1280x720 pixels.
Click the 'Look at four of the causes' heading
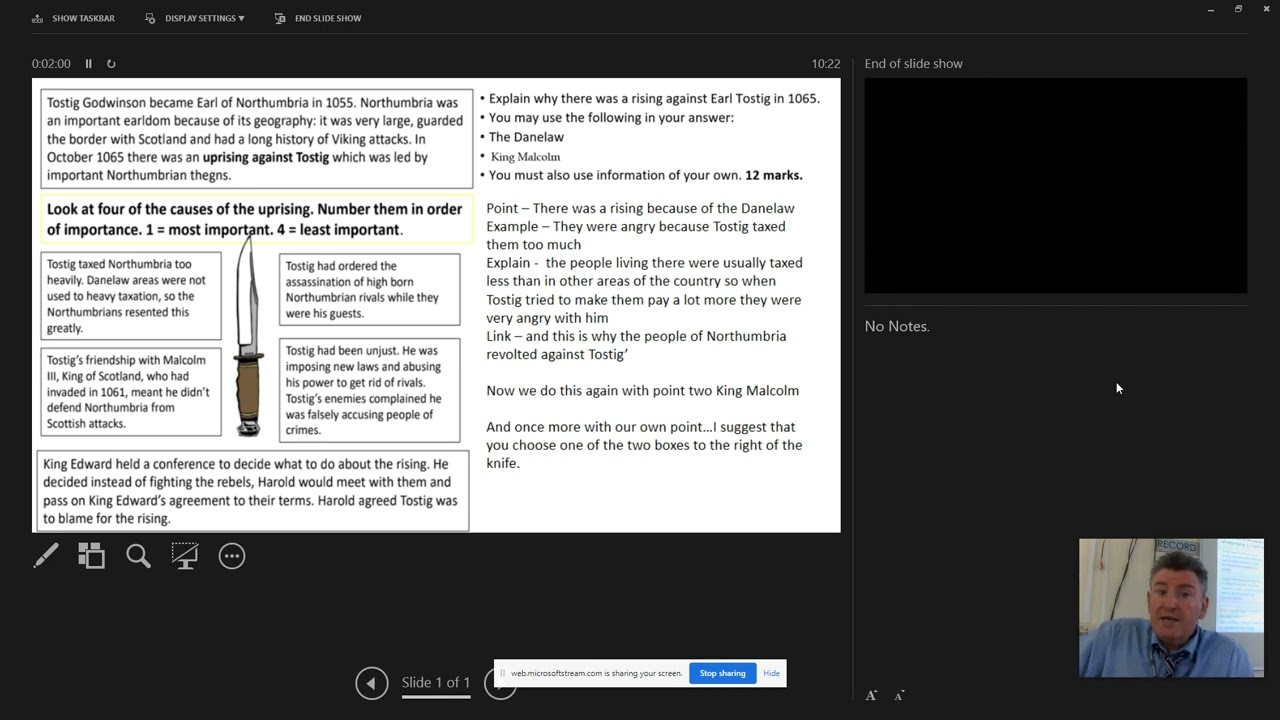[257, 219]
